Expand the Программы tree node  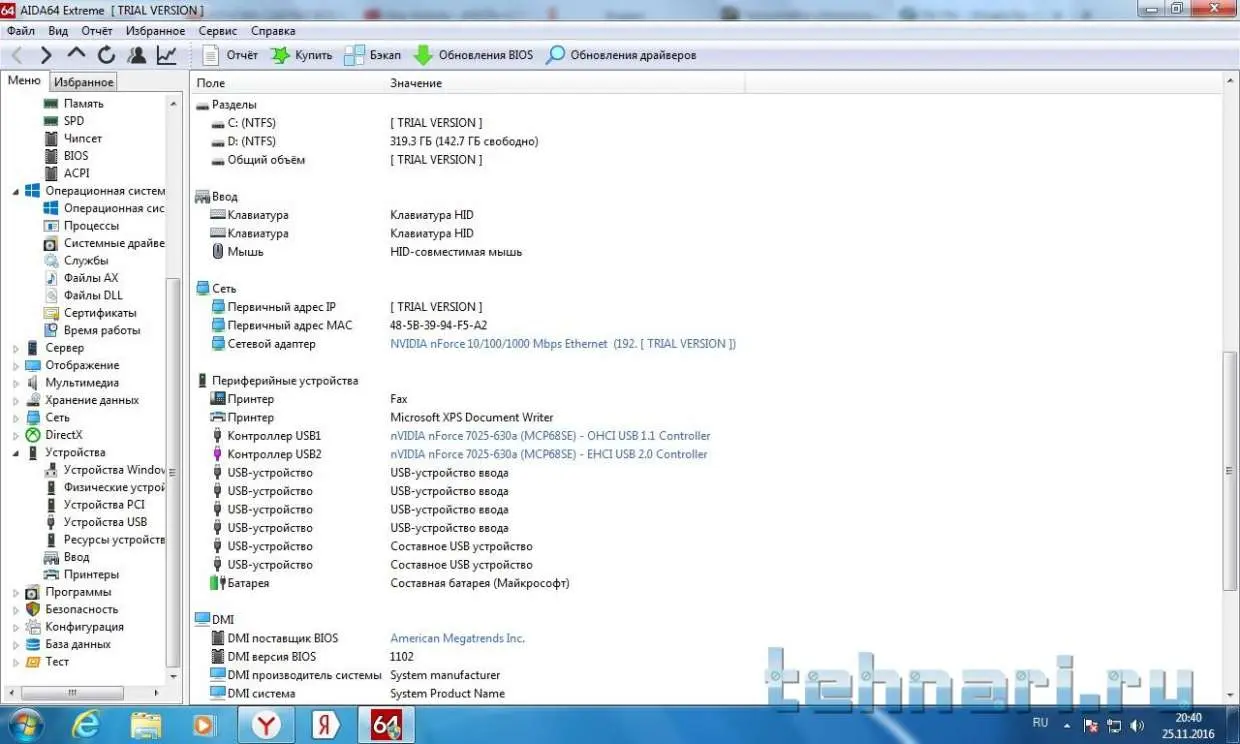click(x=16, y=592)
